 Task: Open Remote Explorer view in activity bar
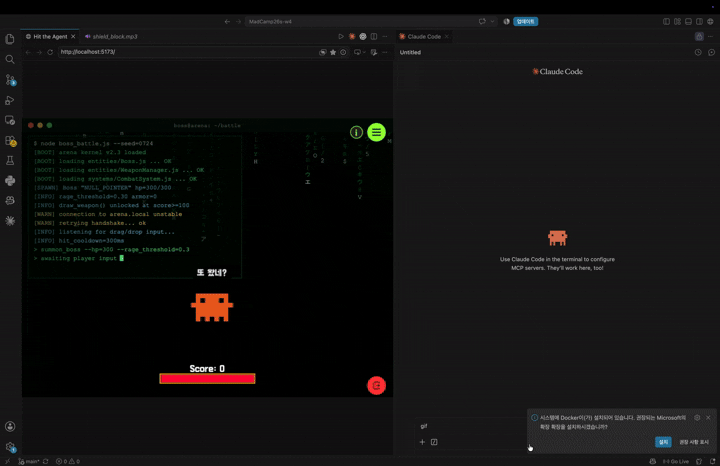coord(10,120)
